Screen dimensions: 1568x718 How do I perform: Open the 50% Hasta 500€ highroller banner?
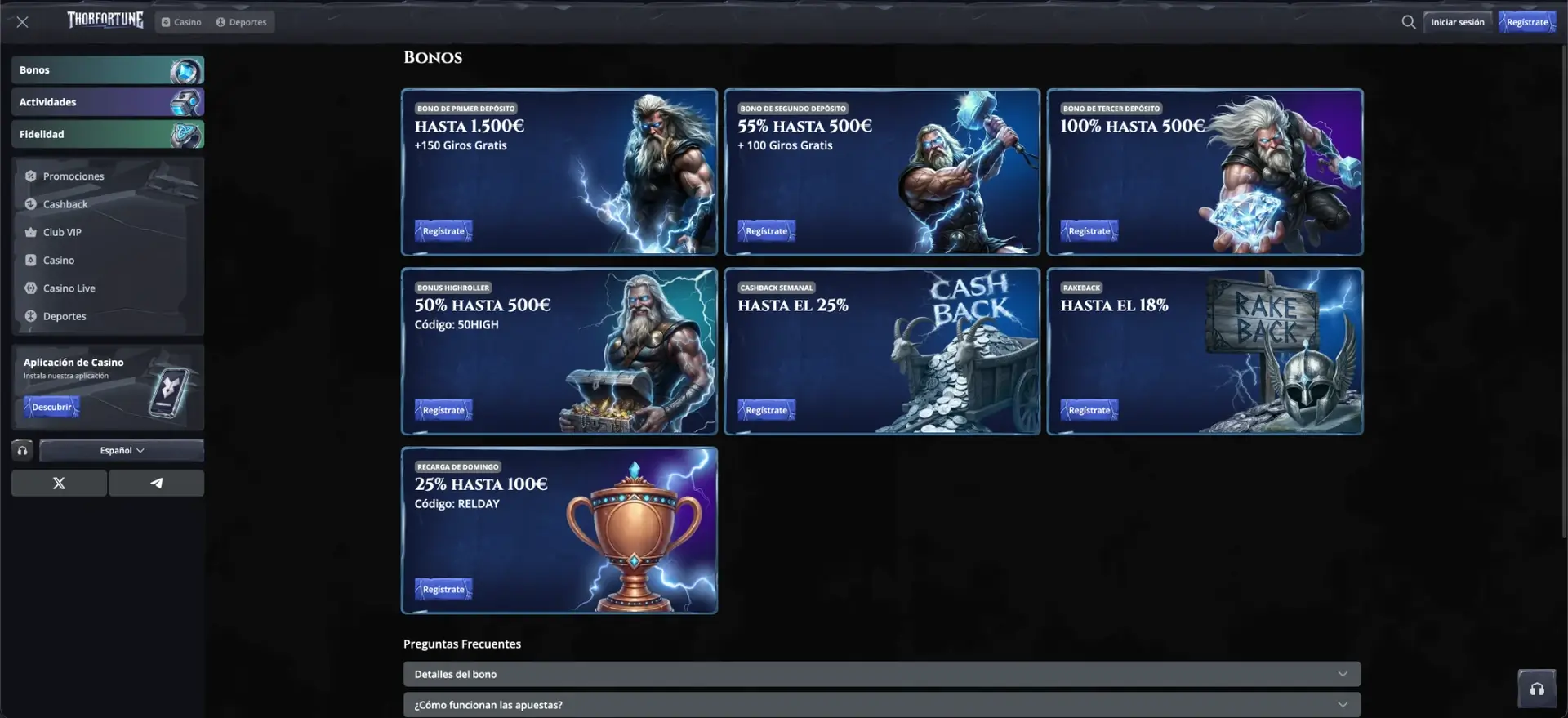coord(559,351)
